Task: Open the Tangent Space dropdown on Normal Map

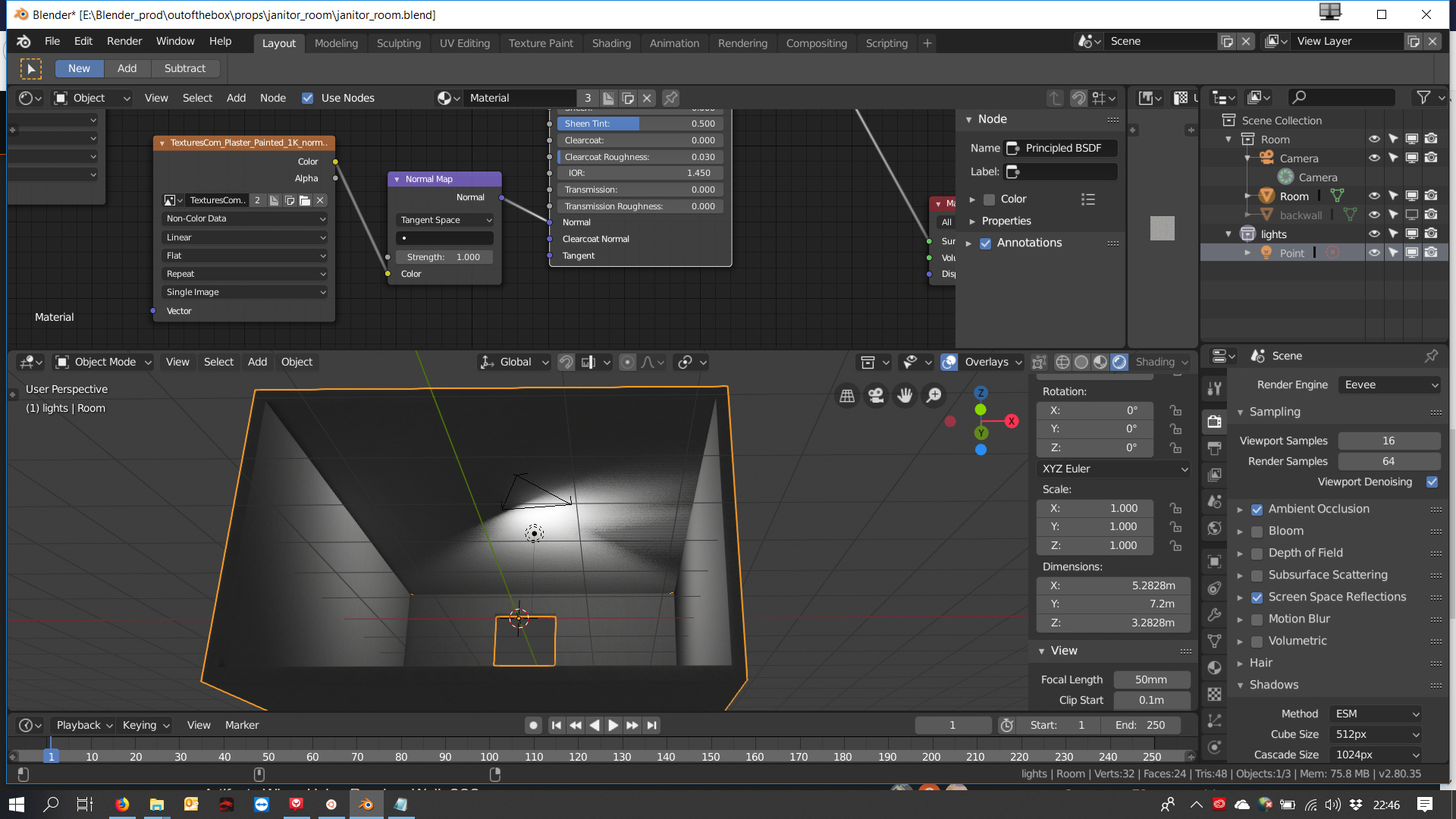Action: [x=445, y=220]
